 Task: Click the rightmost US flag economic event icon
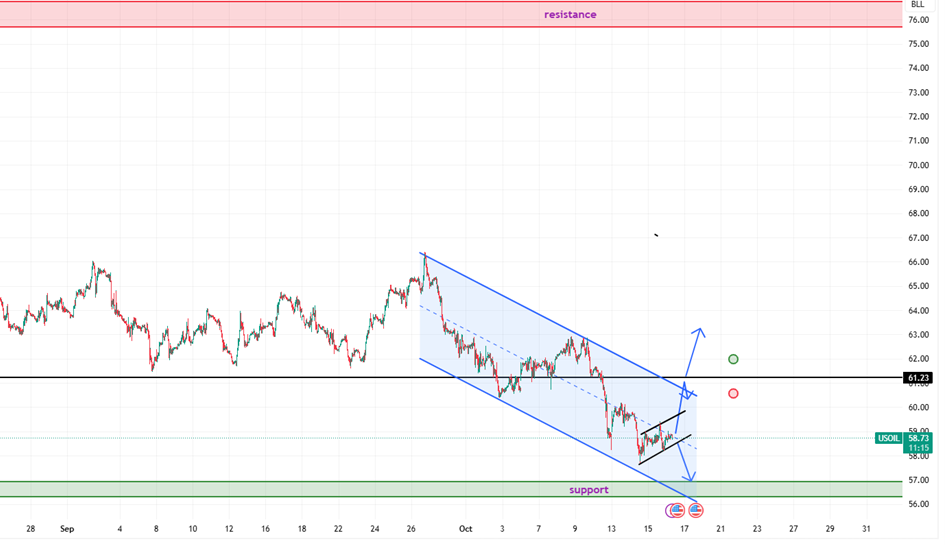tap(695, 511)
